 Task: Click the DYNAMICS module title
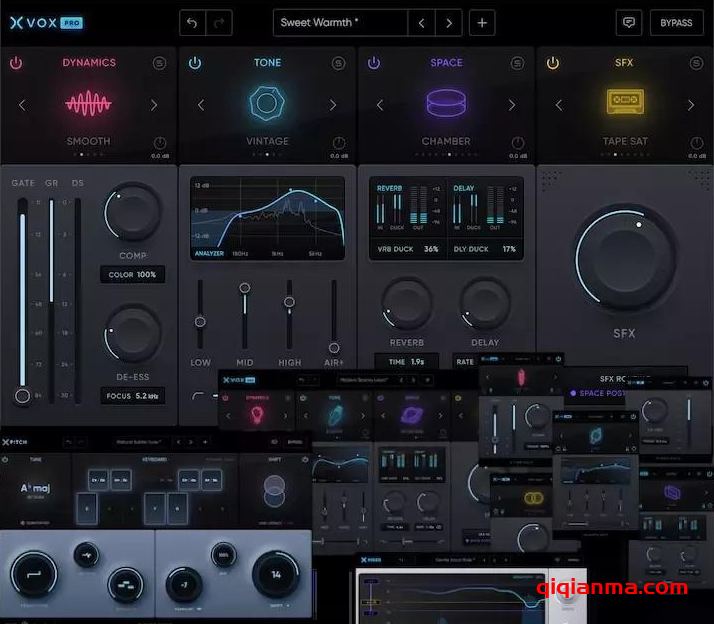(x=89, y=62)
